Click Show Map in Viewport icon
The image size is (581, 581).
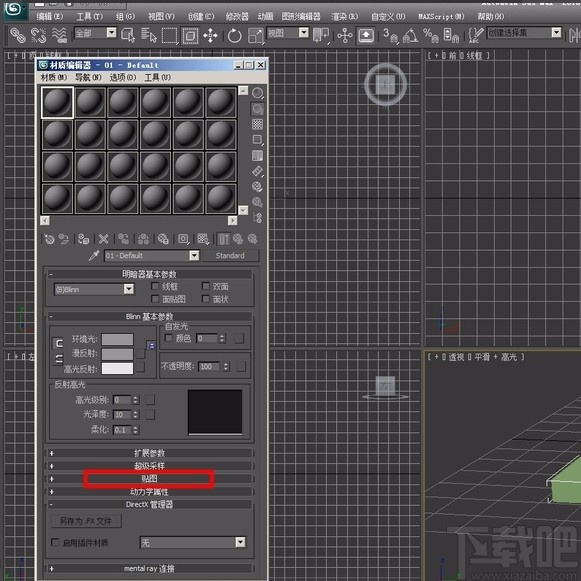[203, 239]
